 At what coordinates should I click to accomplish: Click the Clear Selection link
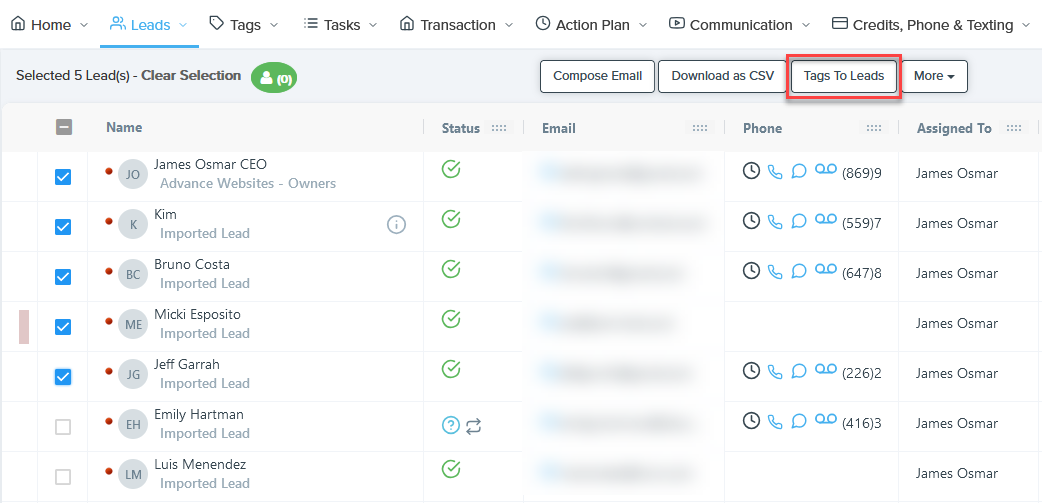(191, 75)
